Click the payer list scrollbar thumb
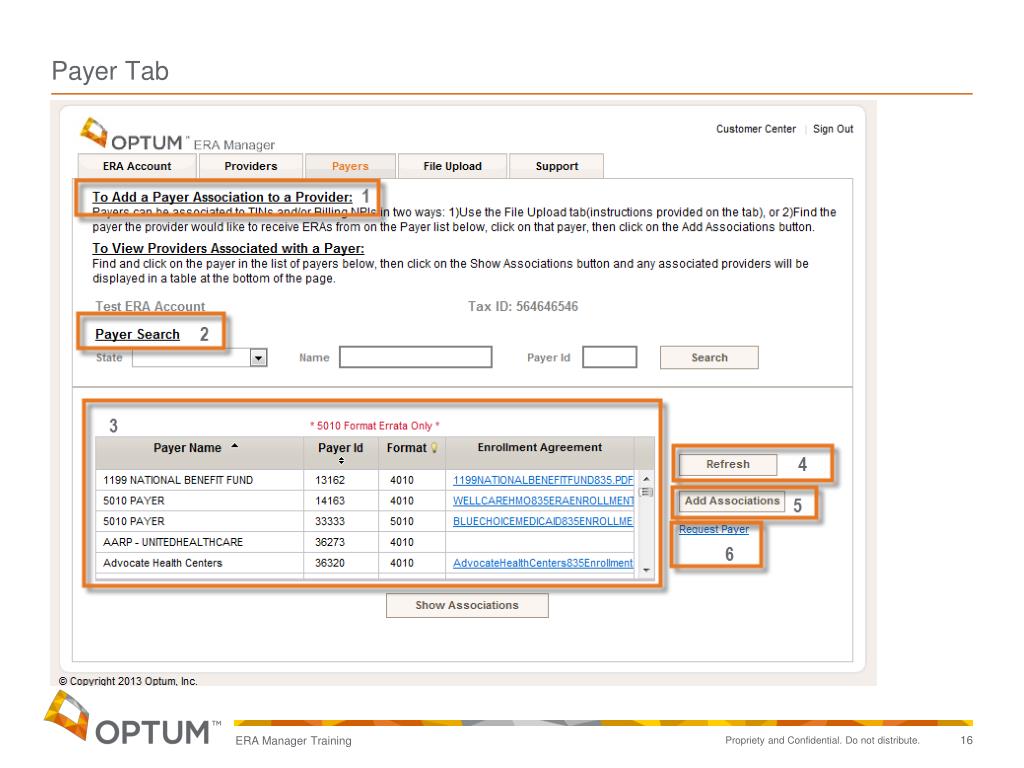The height and width of the screenshot is (768, 1024). pyautogui.click(x=646, y=492)
